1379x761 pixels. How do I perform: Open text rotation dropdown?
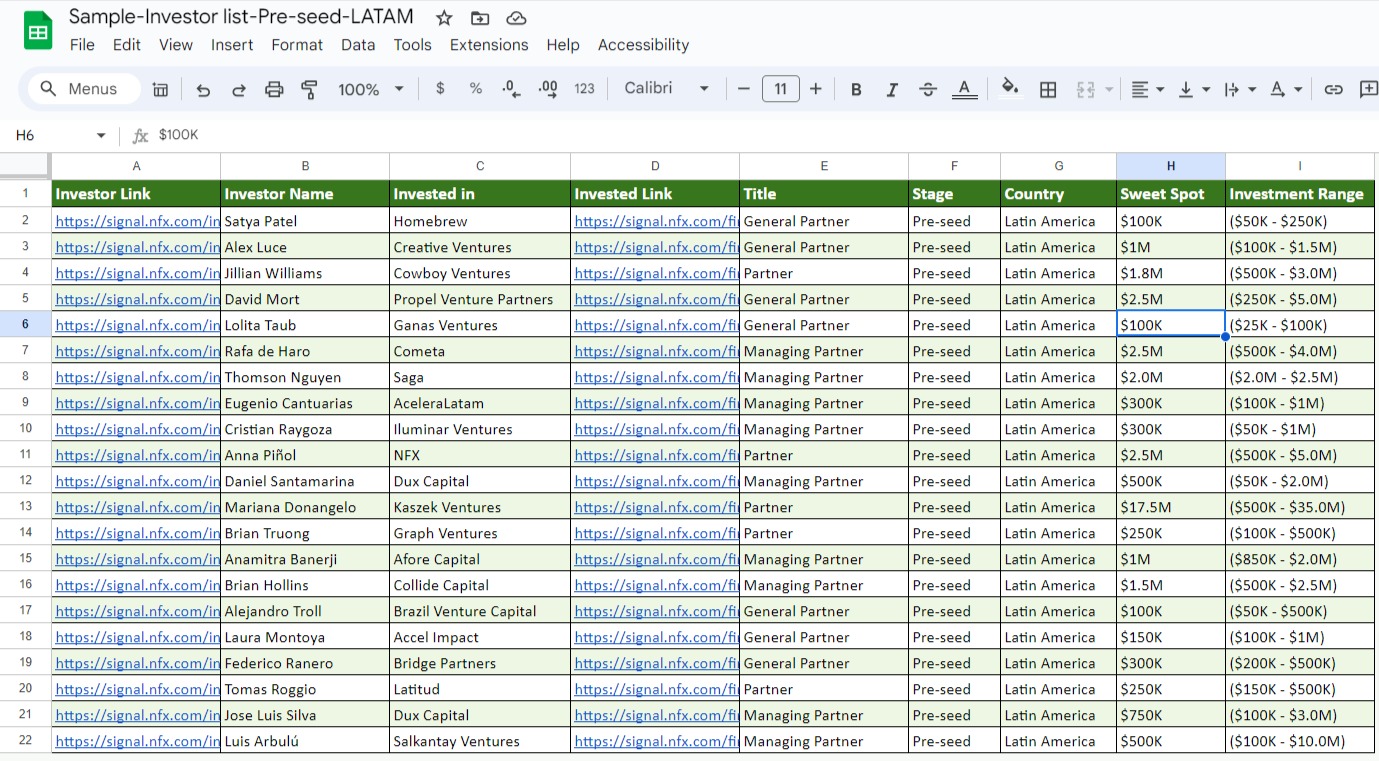coord(1286,89)
